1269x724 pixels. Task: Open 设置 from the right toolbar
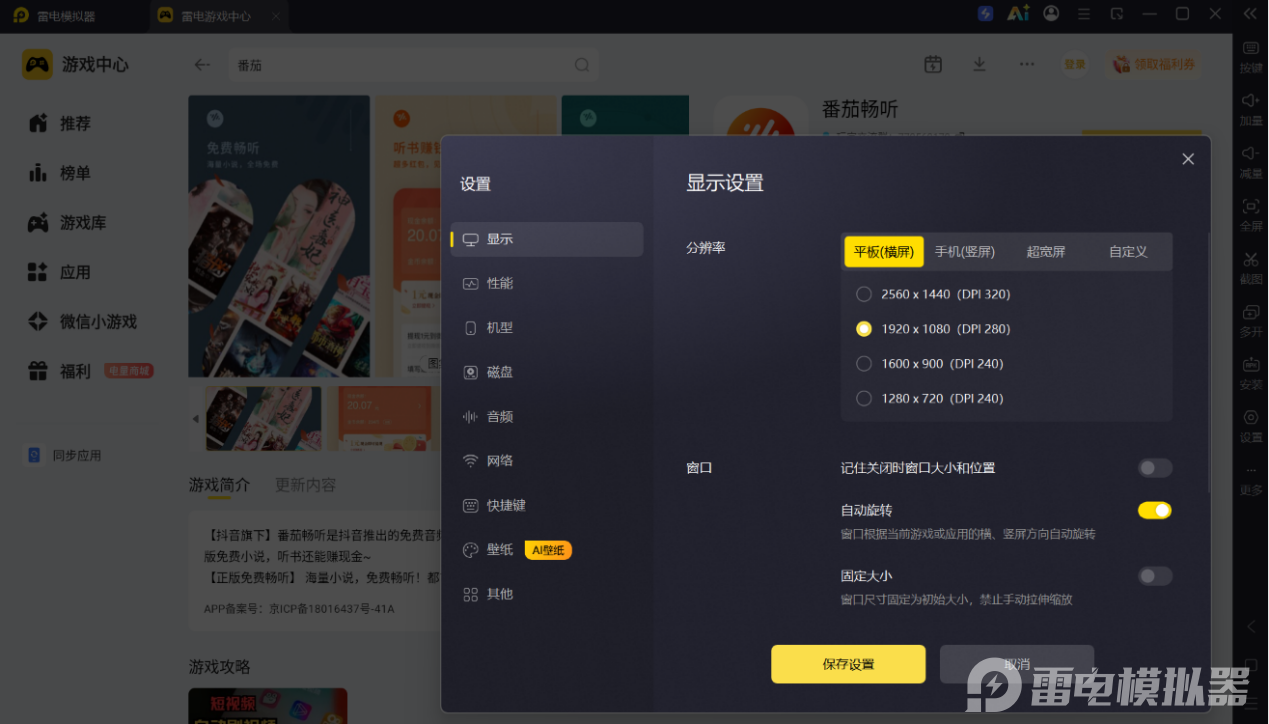click(1251, 426)
